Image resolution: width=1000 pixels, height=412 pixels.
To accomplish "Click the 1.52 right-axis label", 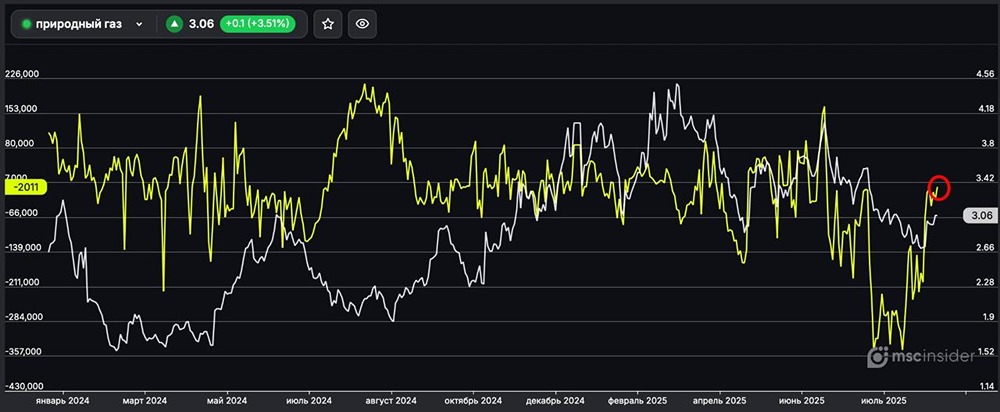I will (985, 352).
